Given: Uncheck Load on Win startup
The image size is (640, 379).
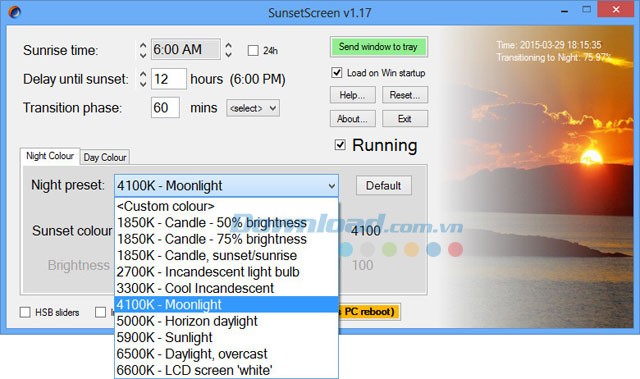Looking at the screenshot, I should pos(337,73).
